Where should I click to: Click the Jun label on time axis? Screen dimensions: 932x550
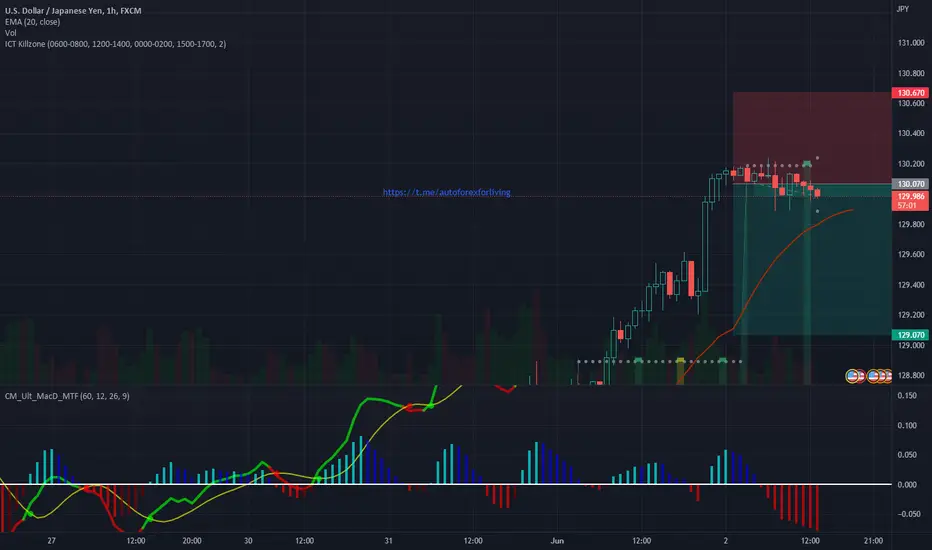pyautogui.click(x=557, y=540)
